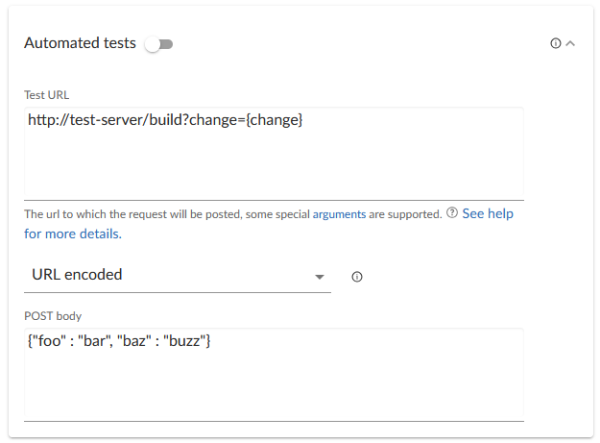Screen dimensions: 600x443
Task: Click the info icon next to the encoding dropdown
Action: [x=357, y=276]
